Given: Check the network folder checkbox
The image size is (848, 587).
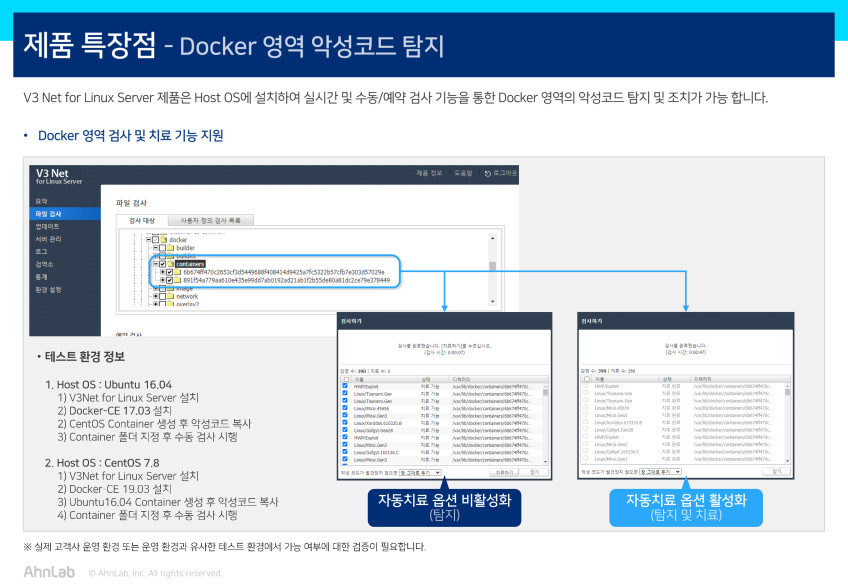Looking at the screenshot, I should 162,296.
